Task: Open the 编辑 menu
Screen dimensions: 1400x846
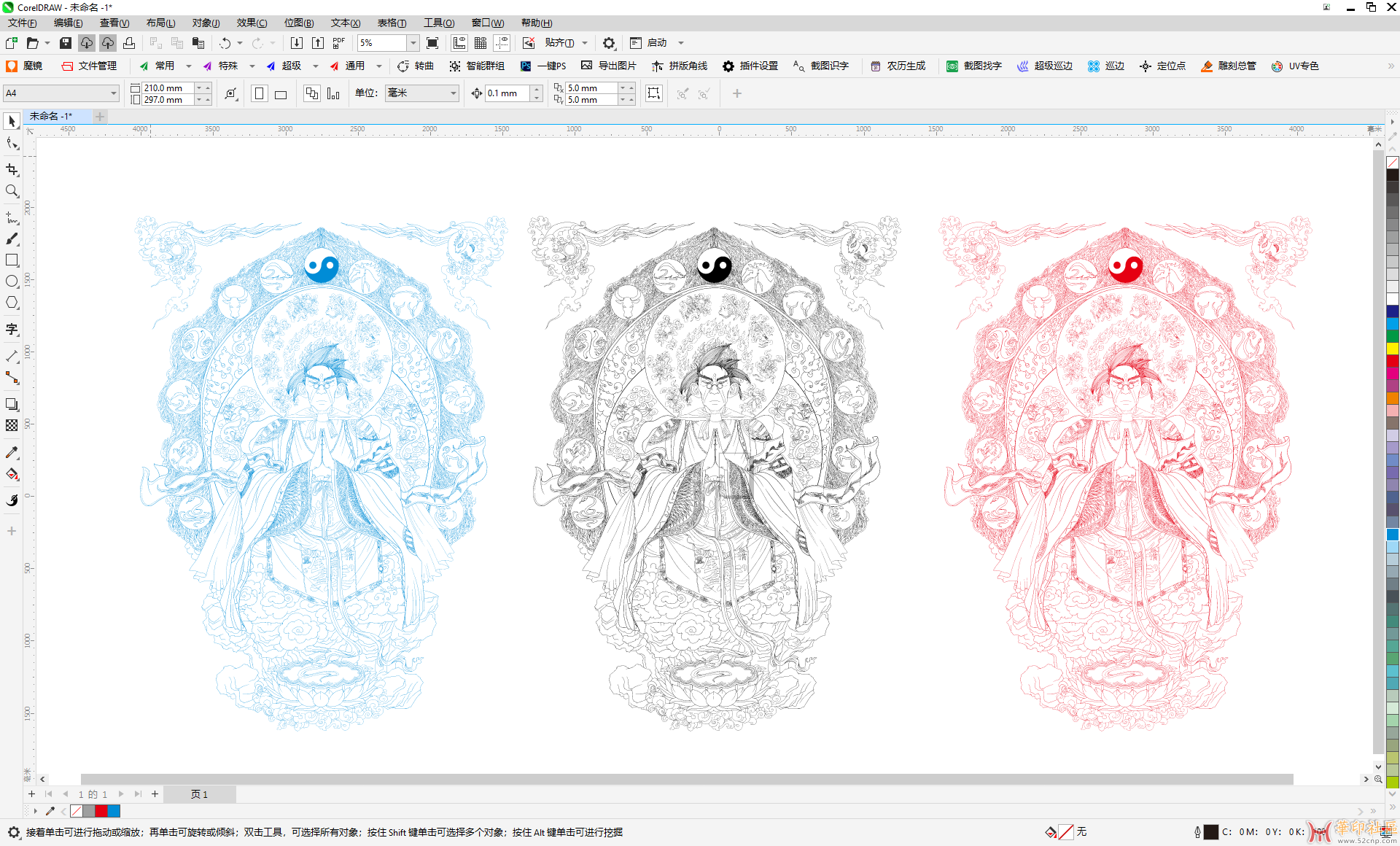Action: tap(69, 23)
